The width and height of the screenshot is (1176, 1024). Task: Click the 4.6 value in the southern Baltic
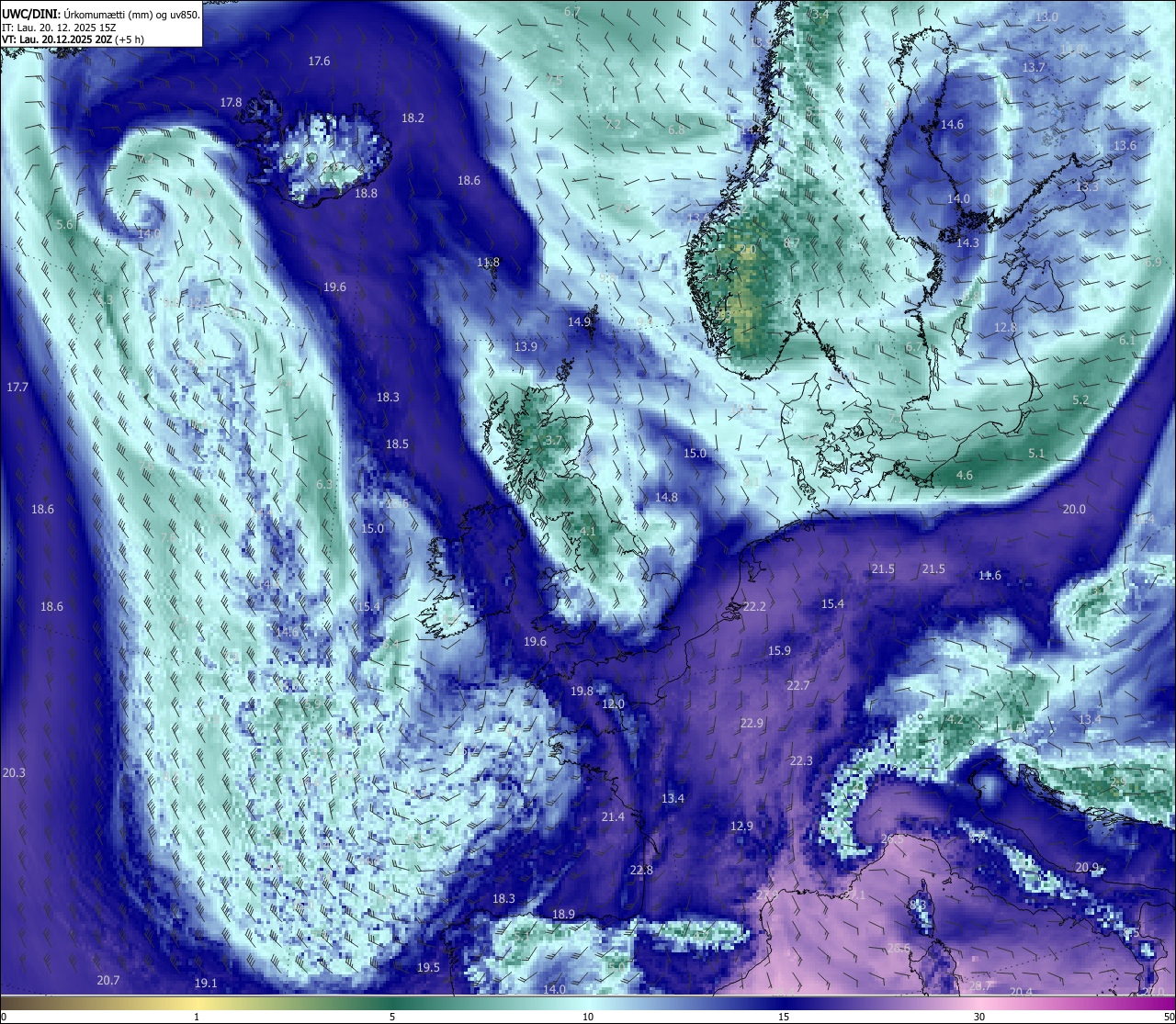[x=965, y=476]
